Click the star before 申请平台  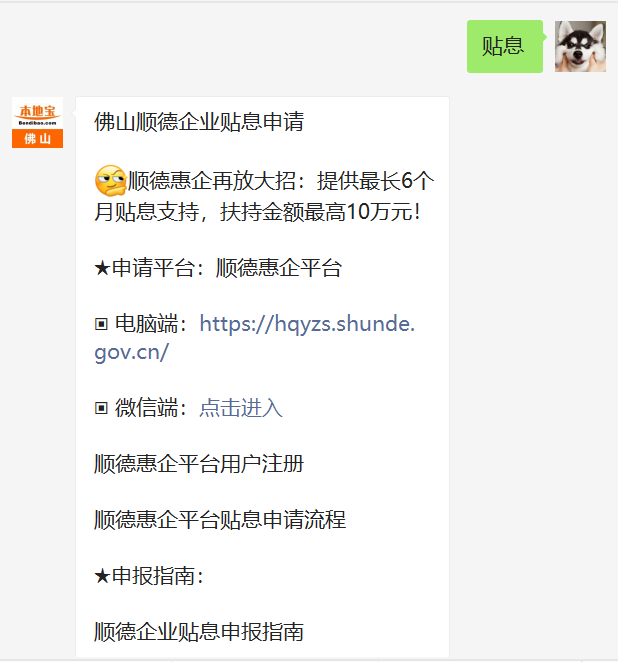pyautogui.click(x=102, y=268)
